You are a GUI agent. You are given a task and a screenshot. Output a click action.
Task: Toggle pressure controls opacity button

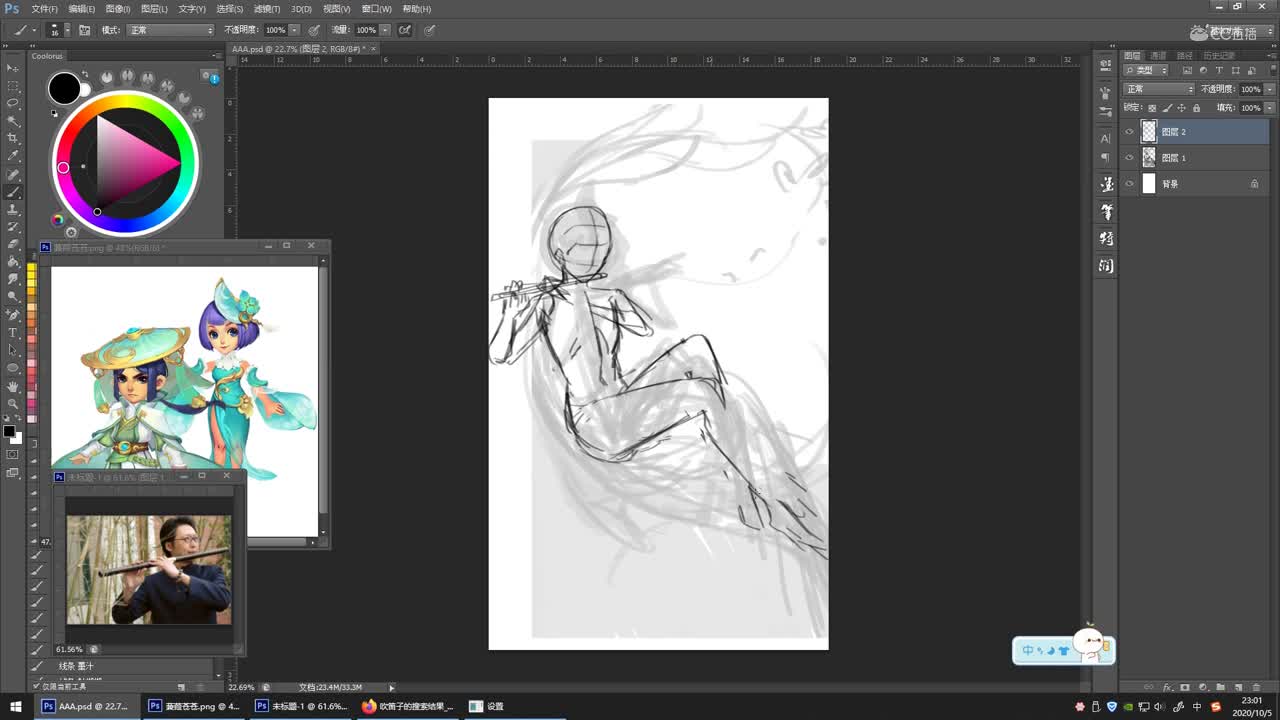(x=314, y=30)
